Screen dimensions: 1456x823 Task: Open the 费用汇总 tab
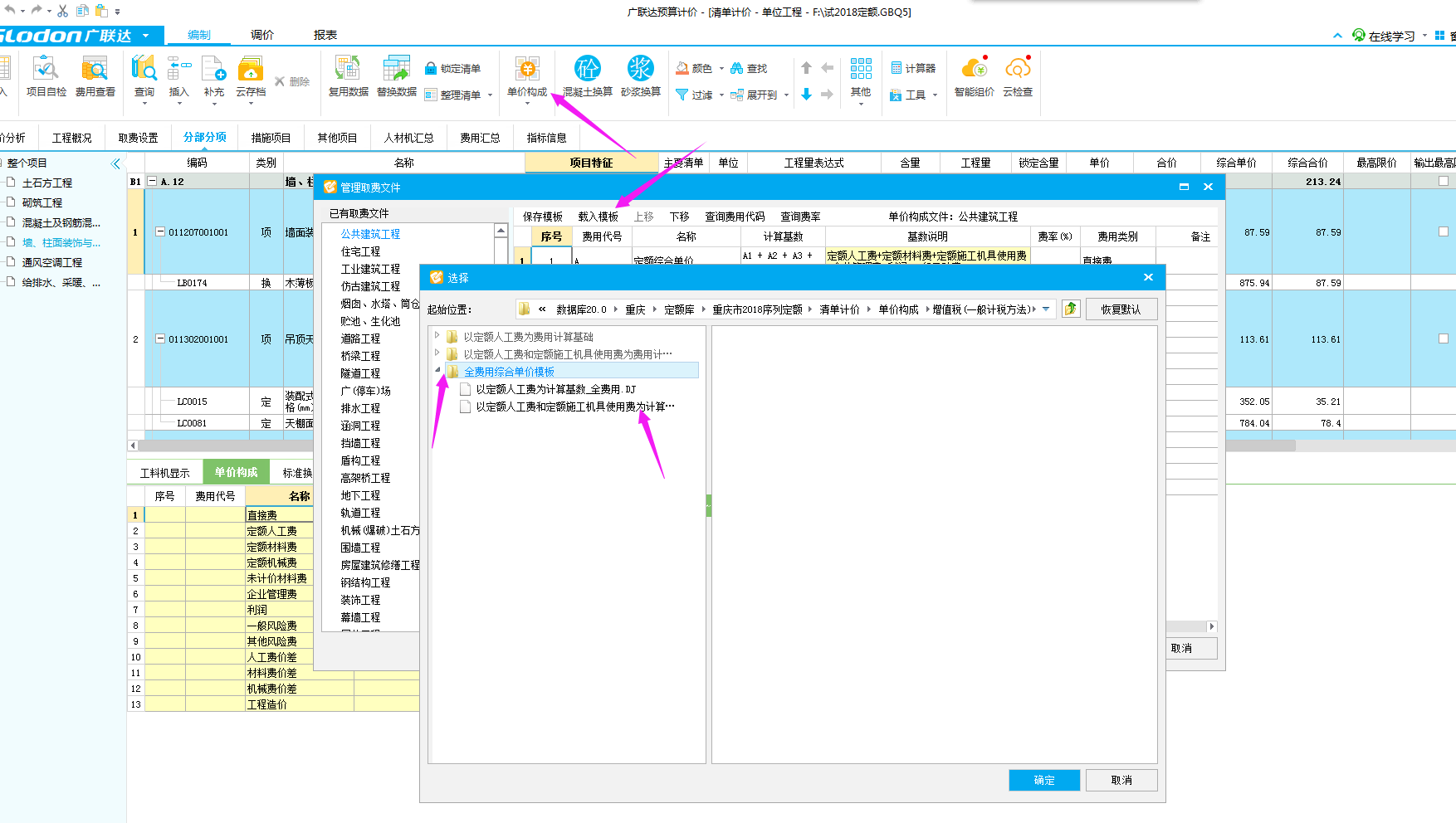[481, 138]
